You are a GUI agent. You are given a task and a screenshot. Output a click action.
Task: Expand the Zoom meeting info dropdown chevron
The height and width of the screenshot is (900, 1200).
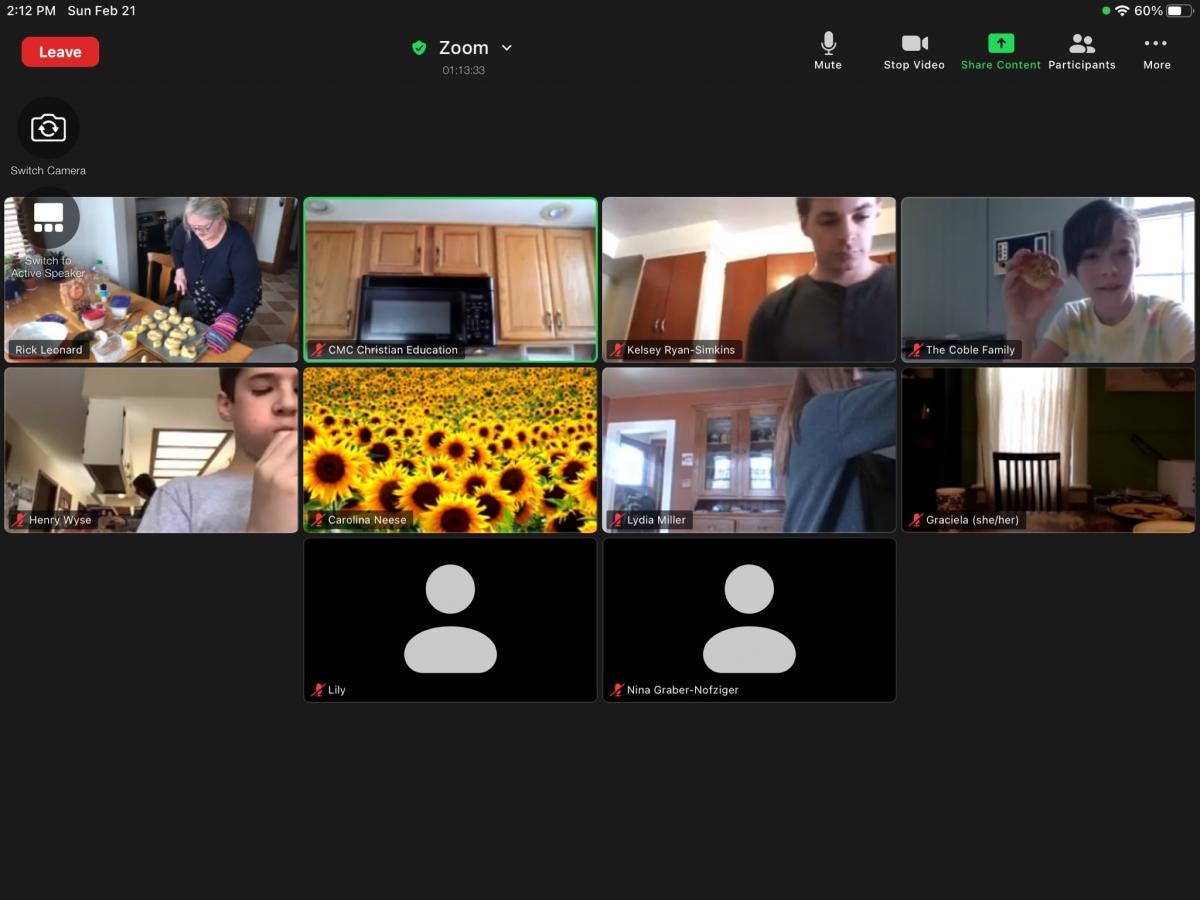[x=506, y=48]
